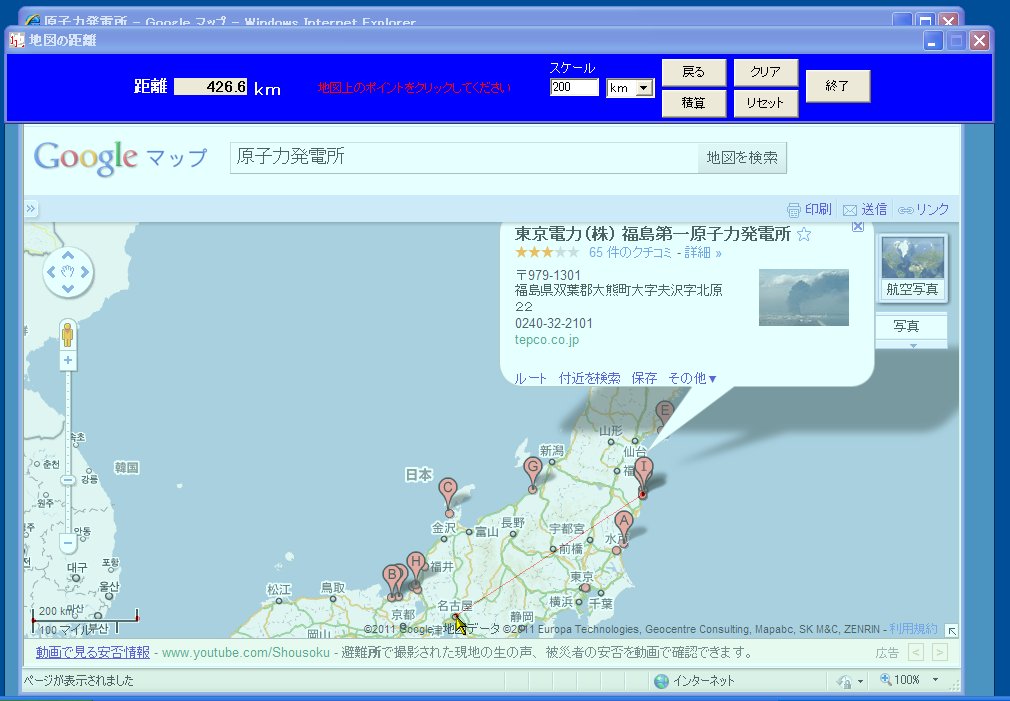
Task: Zoom in with the map plus icon
Action: (x=66, y=360)
